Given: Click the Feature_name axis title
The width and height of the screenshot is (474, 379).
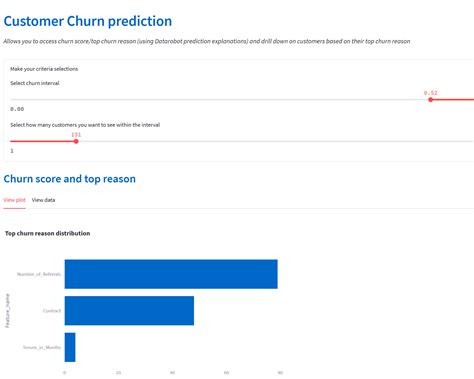Looking at the screenshot, I should point(7,311).
